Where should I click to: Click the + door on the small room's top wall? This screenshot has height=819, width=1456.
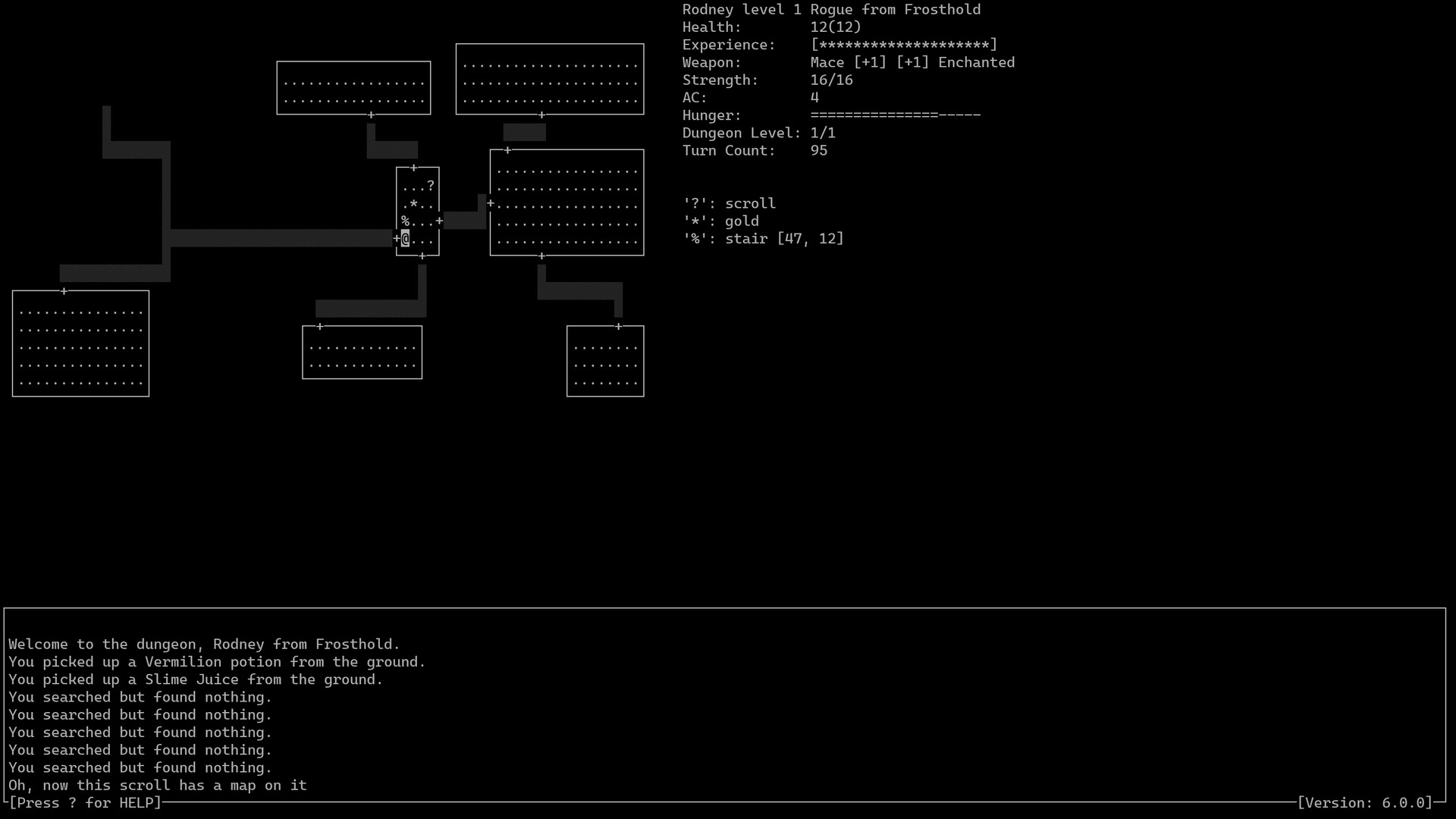pos(413,168)
